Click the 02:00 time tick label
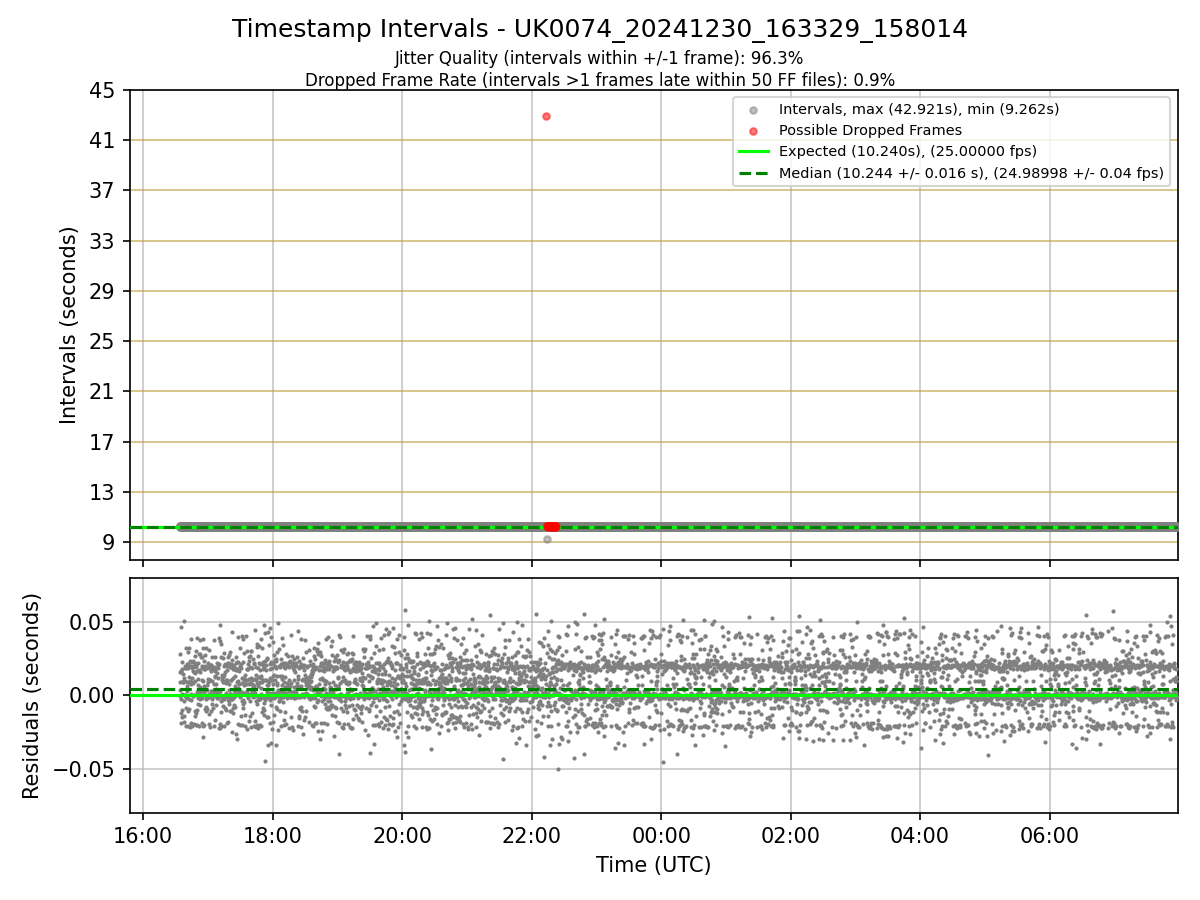 (791, 834)
